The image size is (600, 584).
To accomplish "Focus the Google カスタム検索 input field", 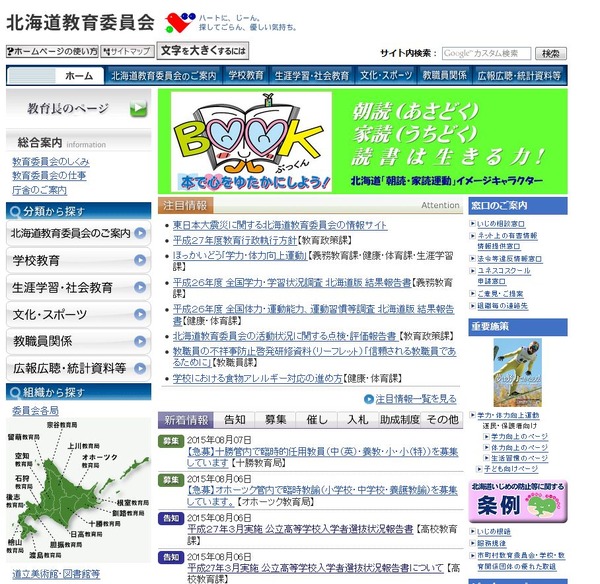I will click(x=486, y=54).
